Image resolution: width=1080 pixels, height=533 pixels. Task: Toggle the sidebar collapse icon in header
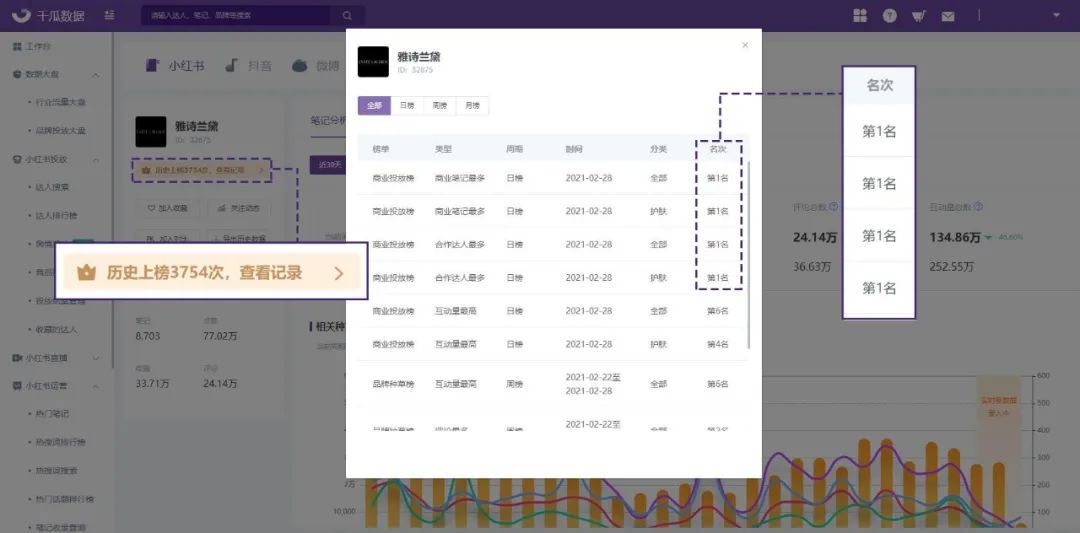110,15
